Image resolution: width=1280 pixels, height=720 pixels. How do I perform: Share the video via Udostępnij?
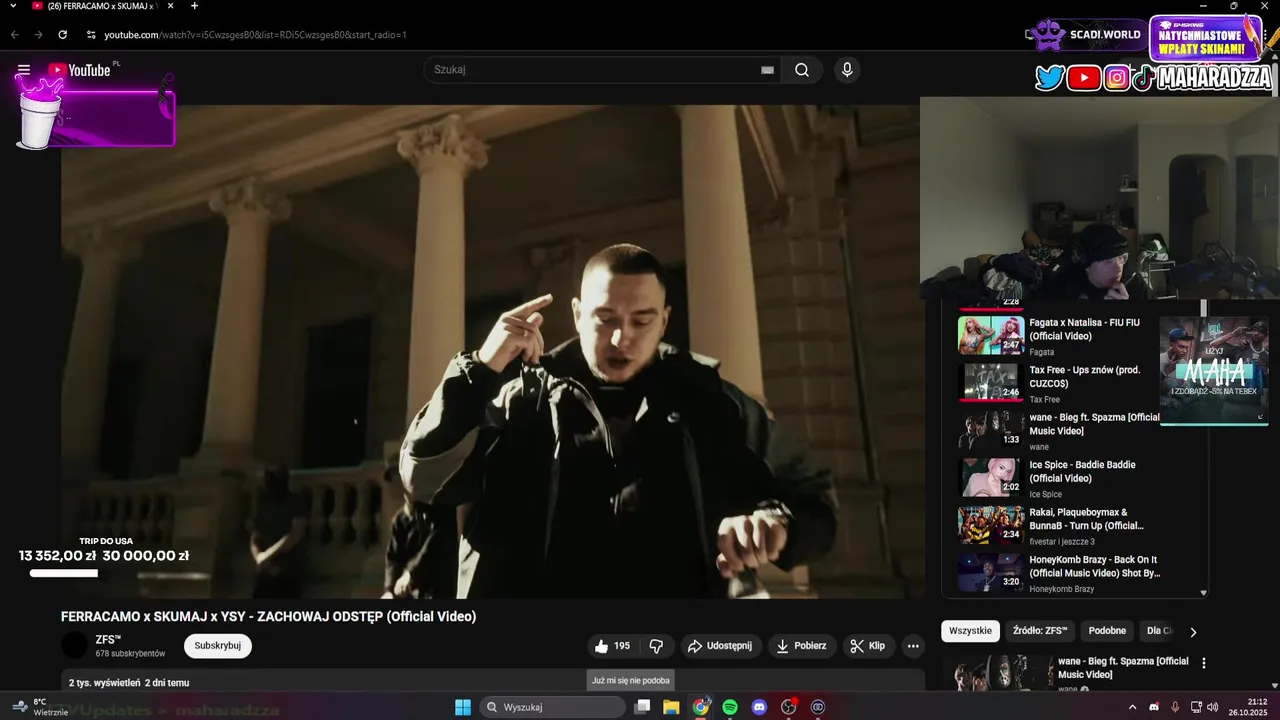tap(720, 646)
